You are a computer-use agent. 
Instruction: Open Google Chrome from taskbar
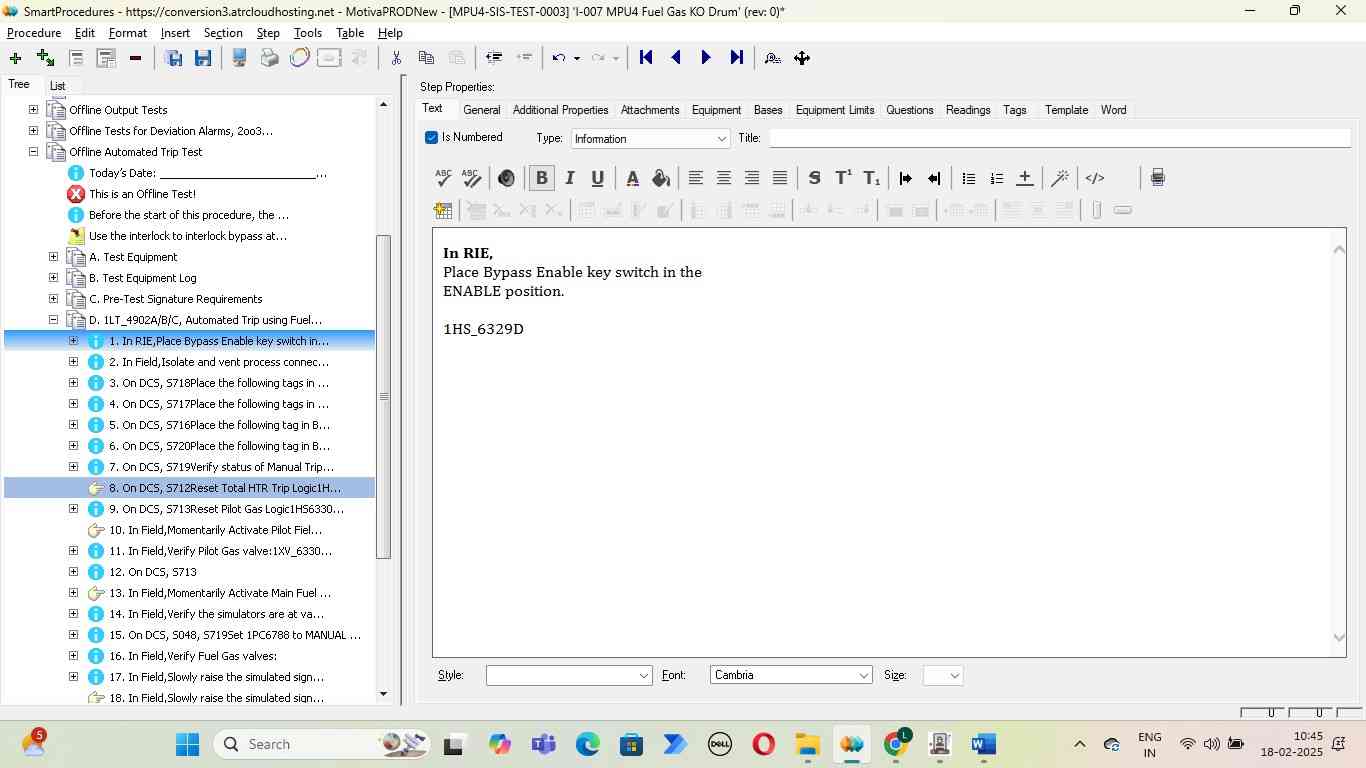point(897,744)
